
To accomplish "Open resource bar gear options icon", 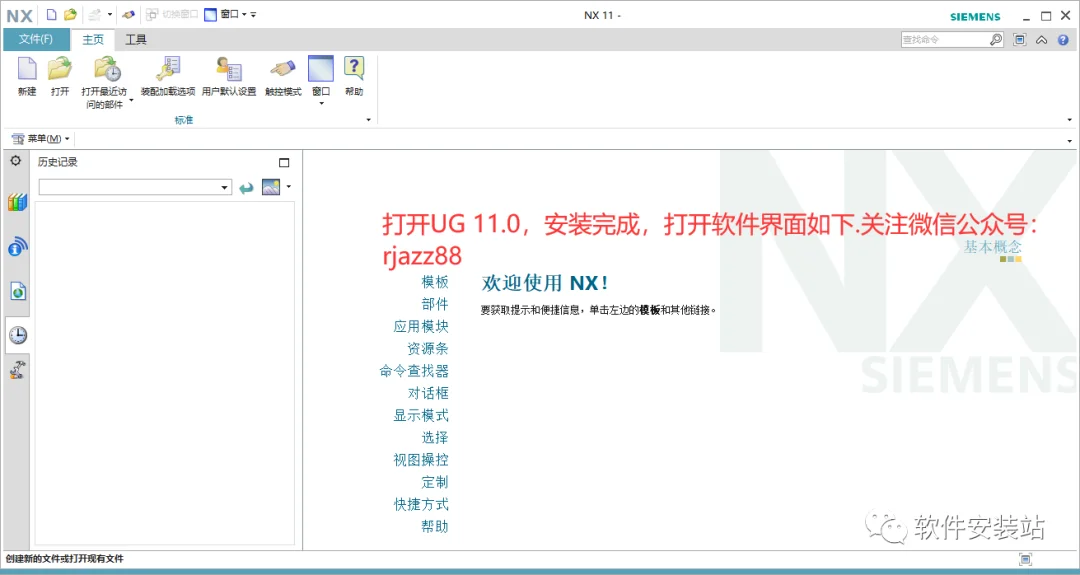I will [x=15, y=161].
